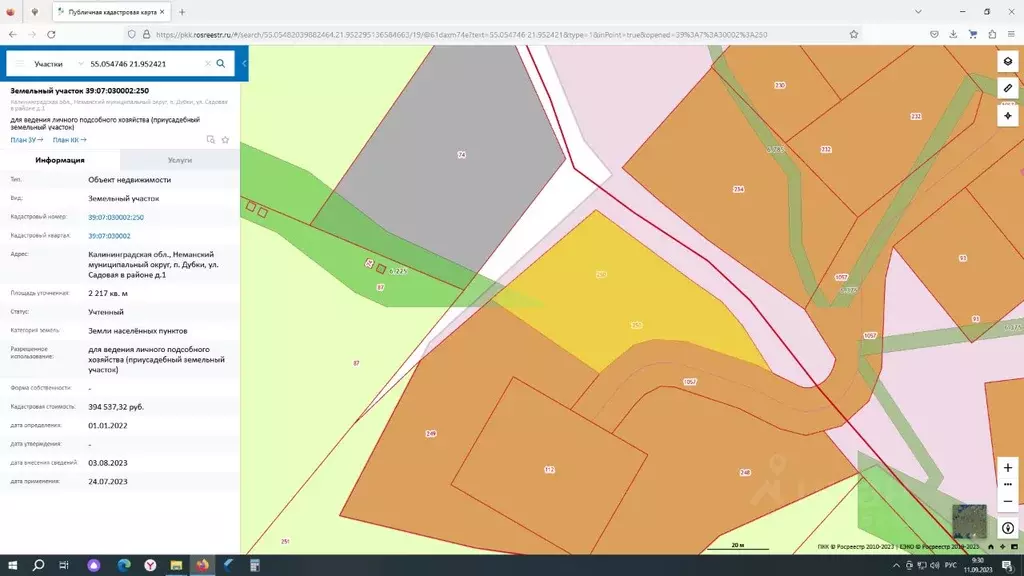The height and width of the screenshot is (576, 1024).
Task: Bookmark this page with the address-bar star
Action: 854,34
